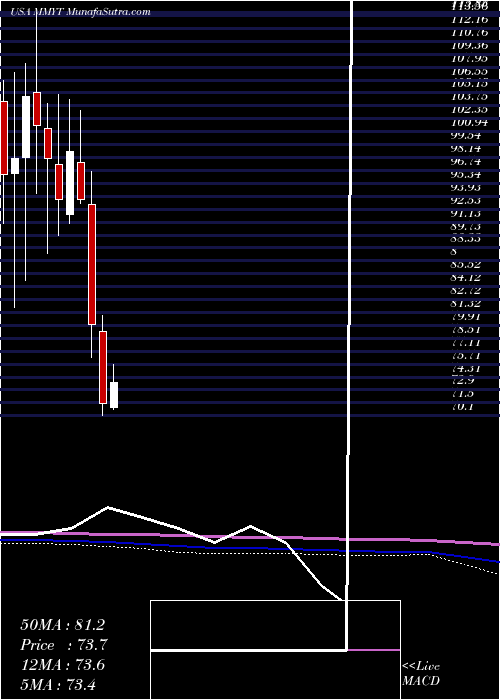This screenshot has width=500, height=700.
Task: Click the 100.94 price axis label
Action: click(472, 122)
